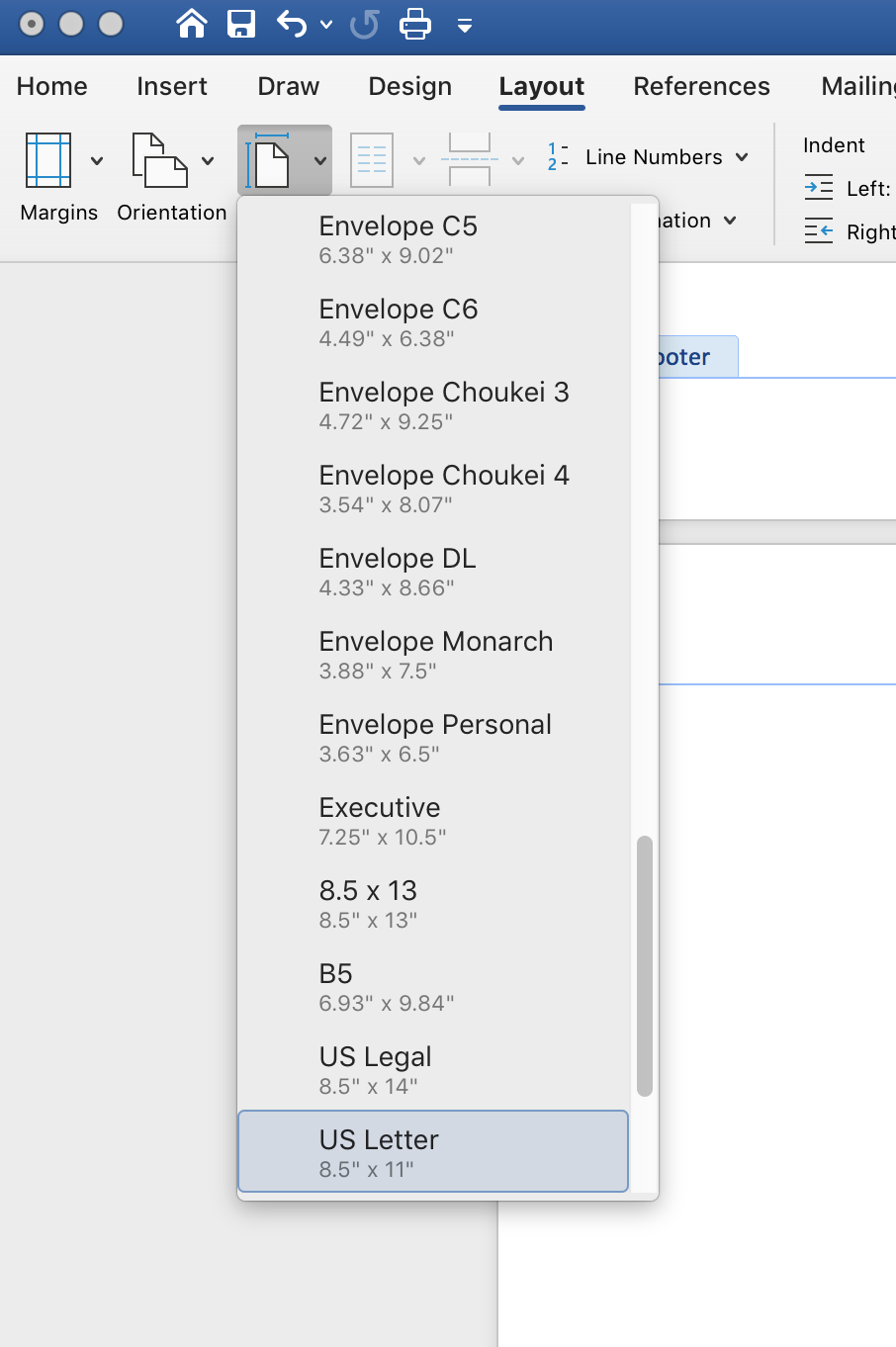Open the References tab
This screenshot has width=896, height=1347.
(701, 87)
